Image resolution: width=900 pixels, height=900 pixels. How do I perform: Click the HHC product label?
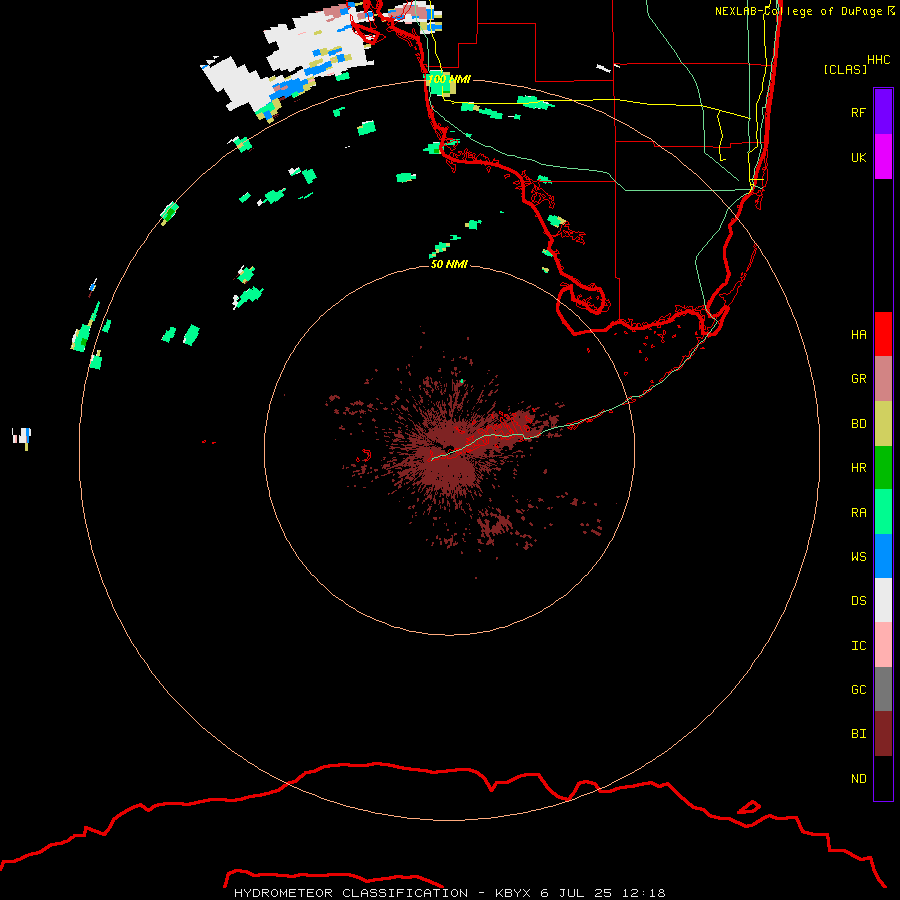pos(878,60)
